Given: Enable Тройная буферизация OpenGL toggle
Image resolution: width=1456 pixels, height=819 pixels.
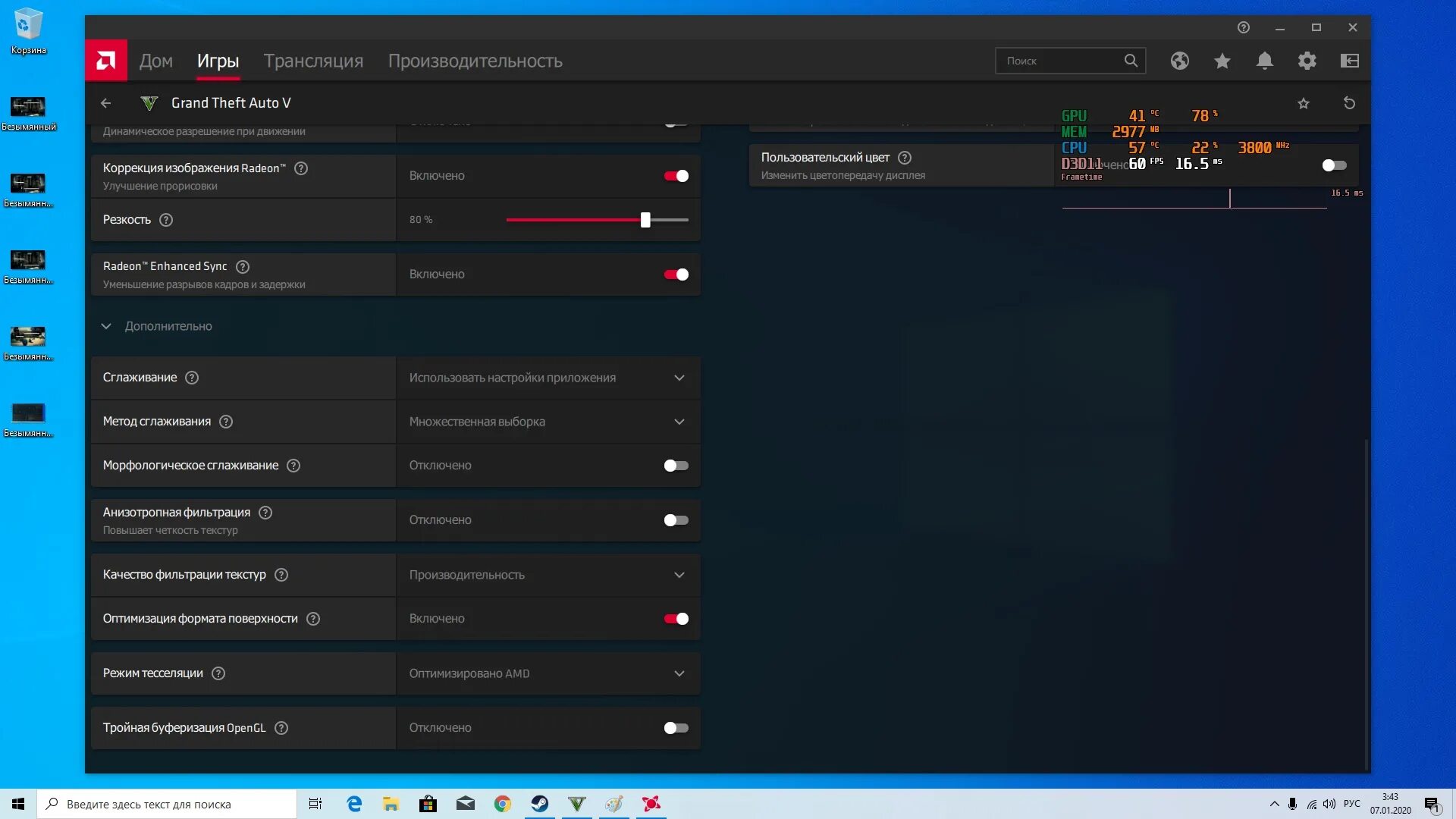Looking at the screenshot, I should 676,728.
